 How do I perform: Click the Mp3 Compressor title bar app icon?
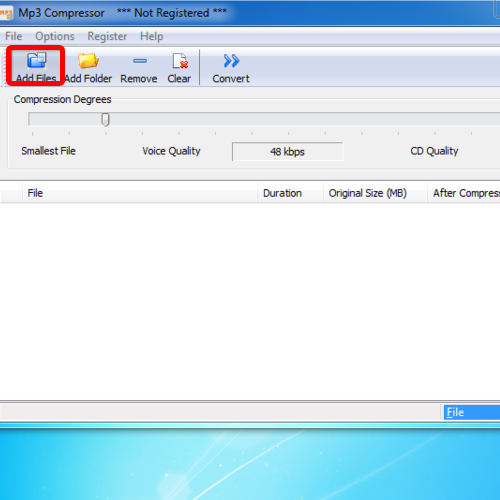tap(6, 13)
